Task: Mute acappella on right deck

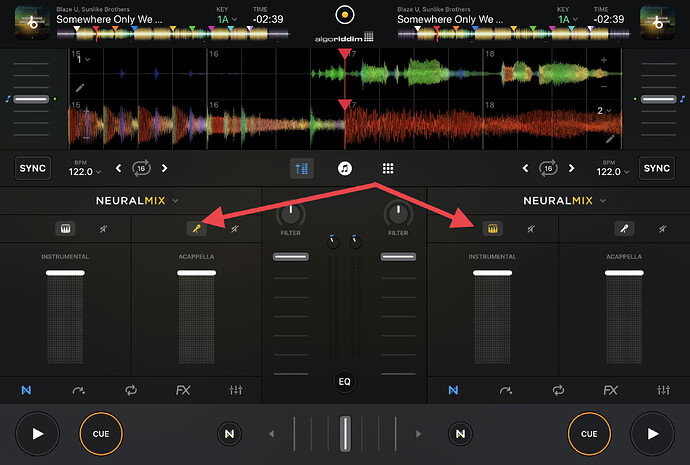Action: [662, 229]
